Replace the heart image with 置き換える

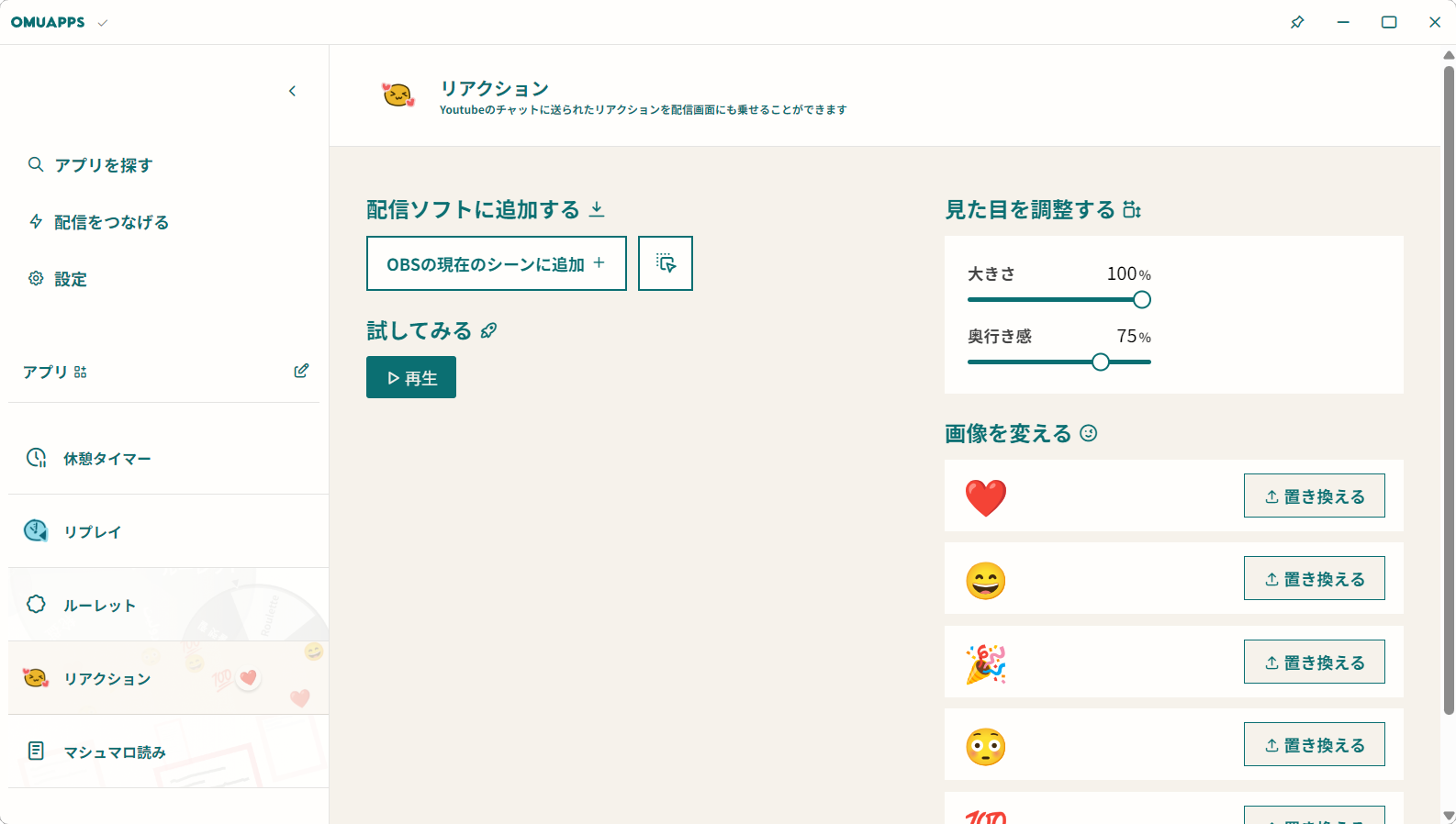1315,496
